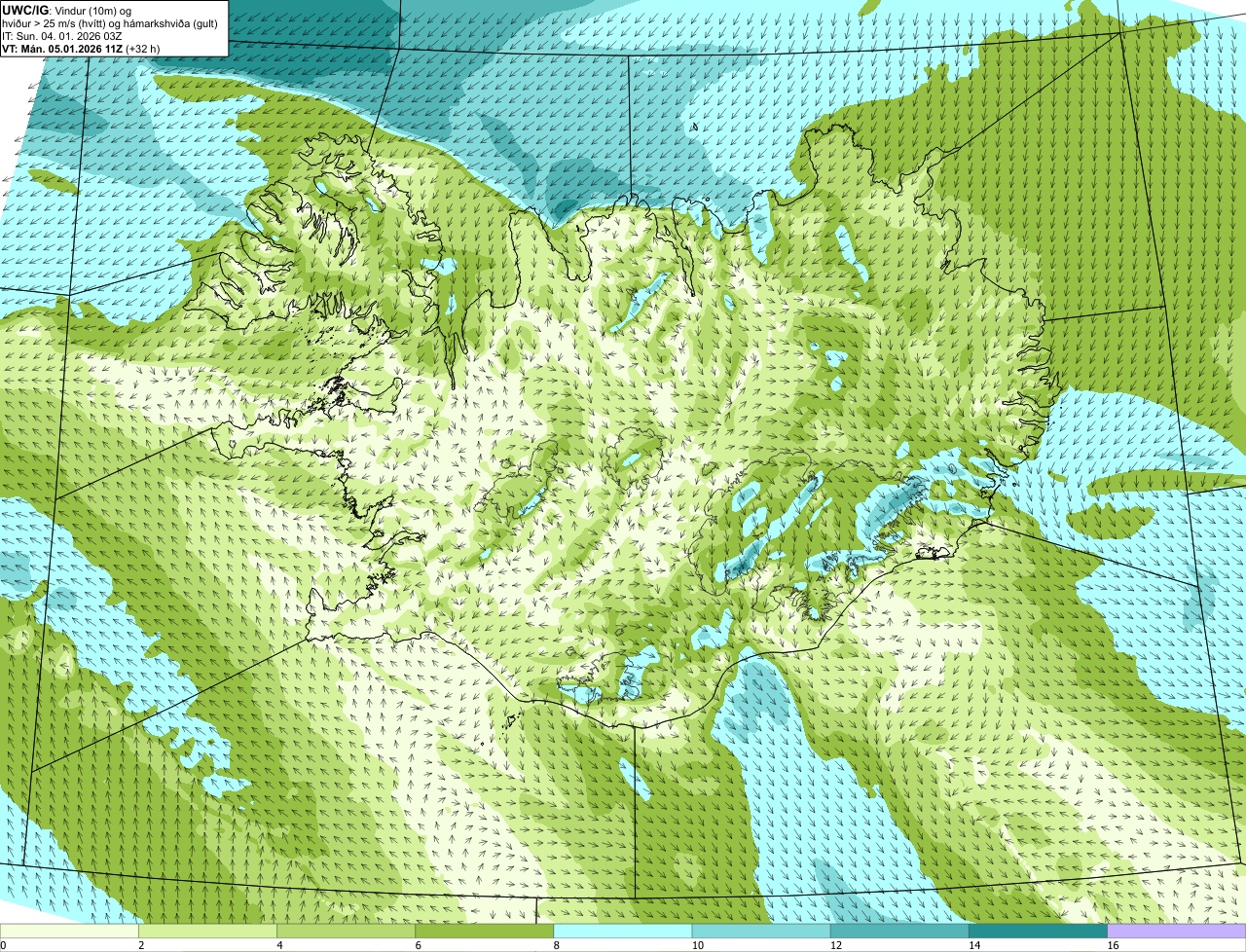Click the legend value '6'
Image resolution: width=1246 pixels, height=952 pixels.
pyautogui.click(x=418, y=945)
